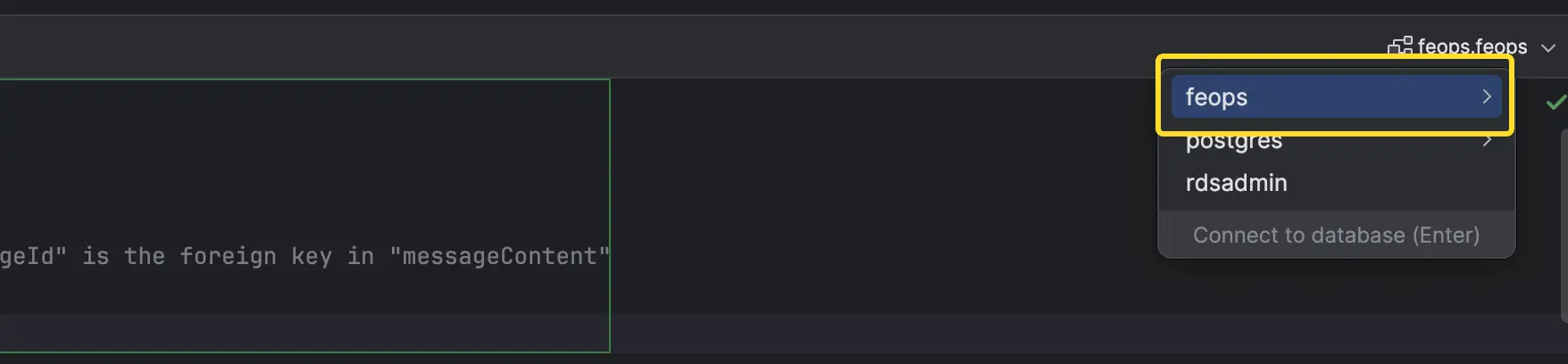The height and width of the screenshot is (364, 1568).
Task: Click the green-bordered editor block's blank top area
Action: coord(304,116)
